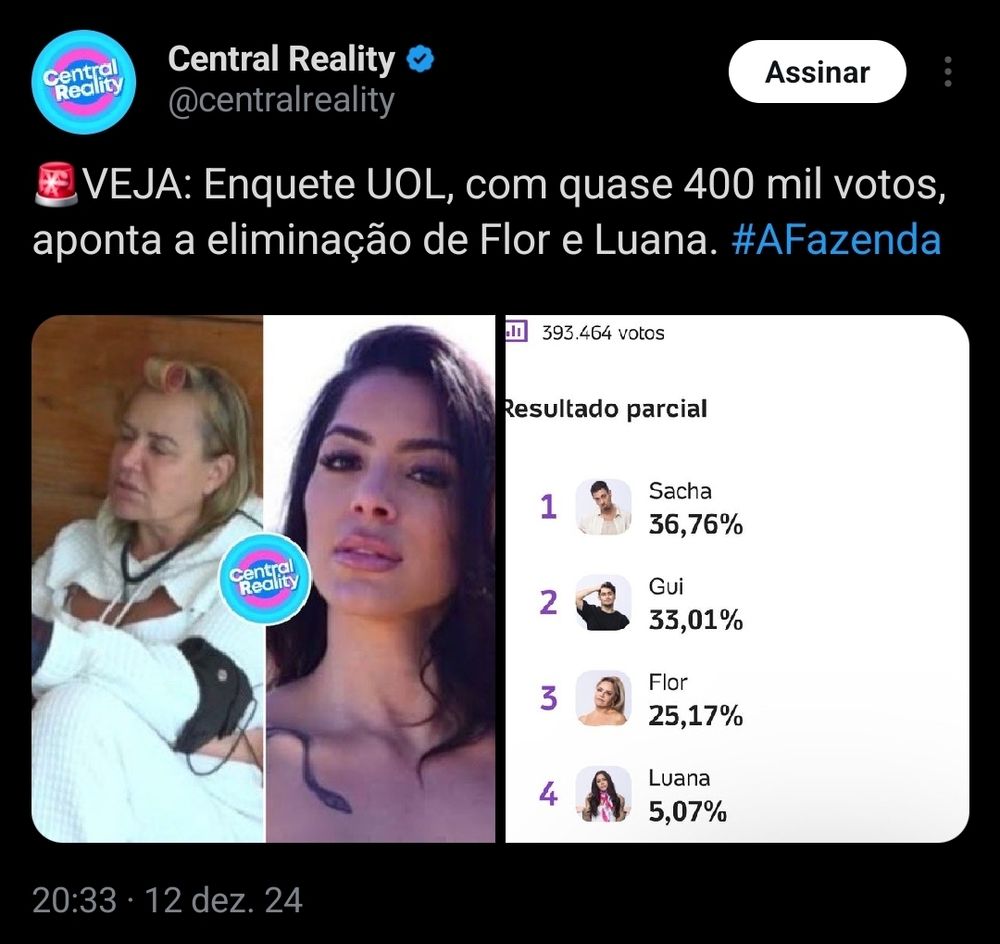The height and width of the screenshot is (944, 1000).
Task: Click the Central Reality display name
Action: tap(281, 59)
